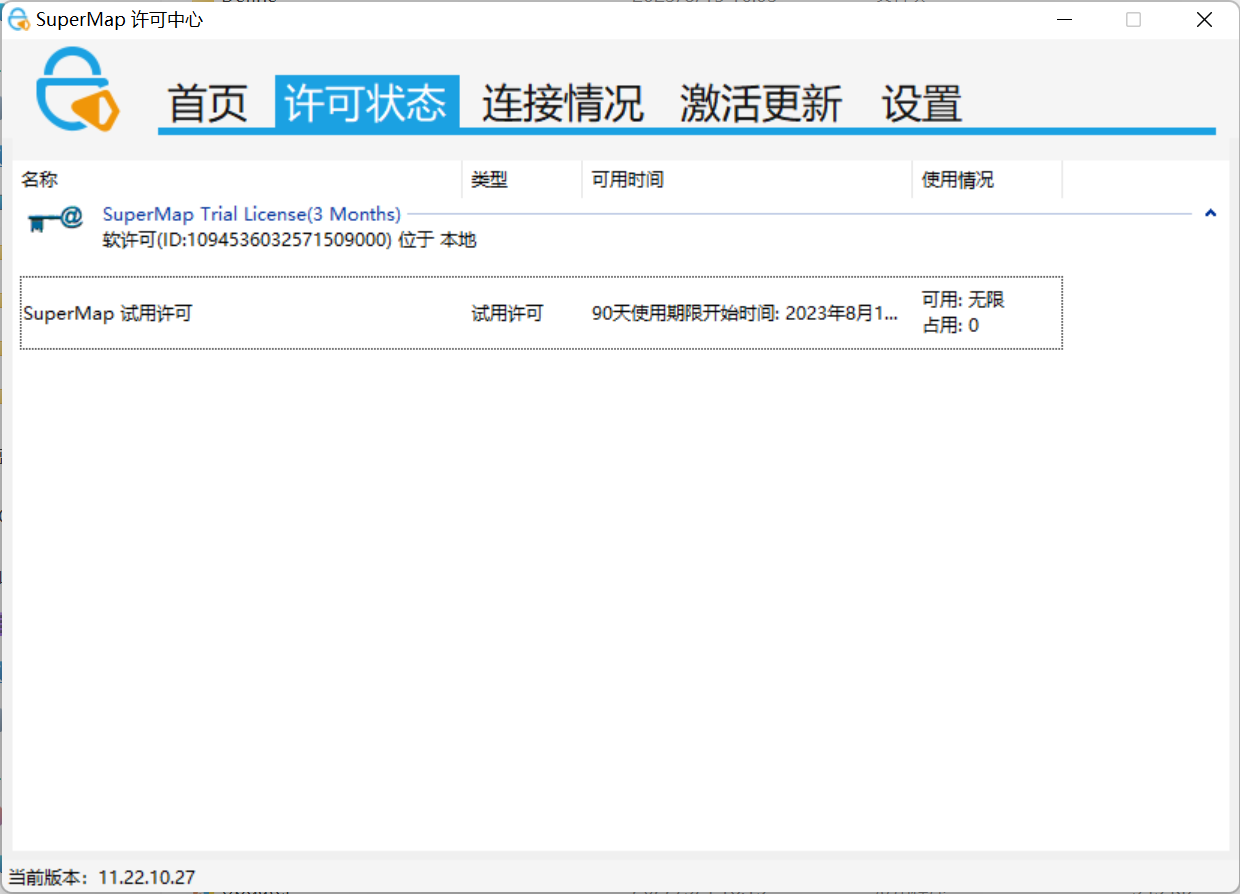The image size is (1240, 894).
Task: Click the 当前版本 11.22.10.27 status text
Action: (102, 877)
